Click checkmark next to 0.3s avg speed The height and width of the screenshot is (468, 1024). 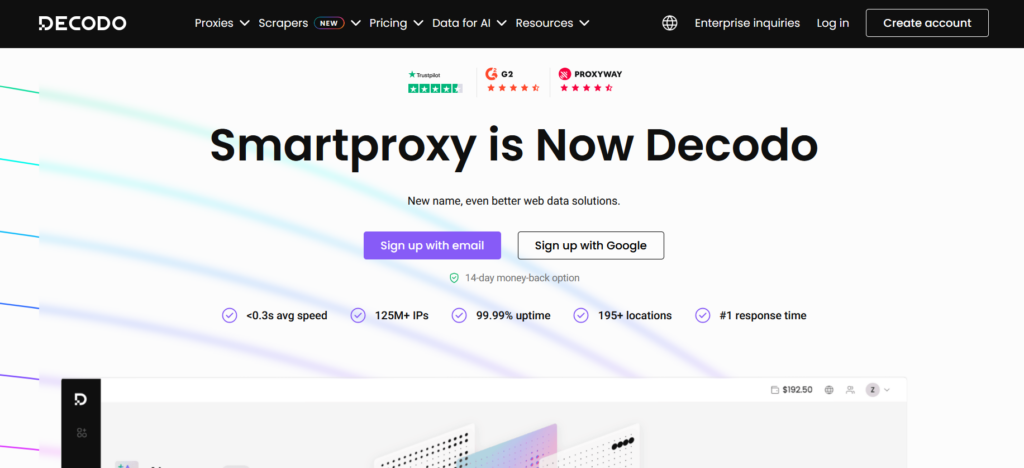pos(230,316)
